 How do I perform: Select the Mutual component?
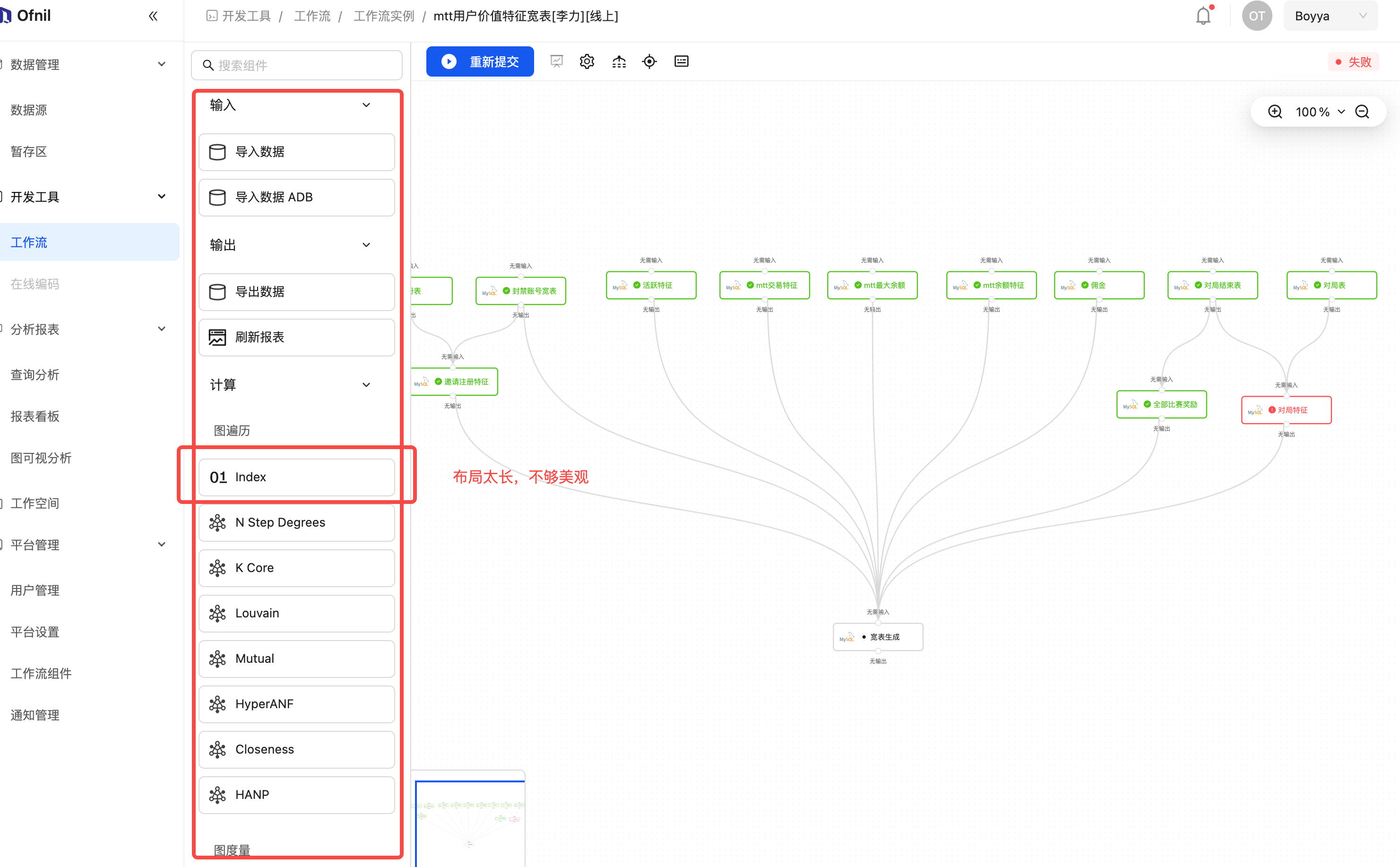(x=296, y=658)
